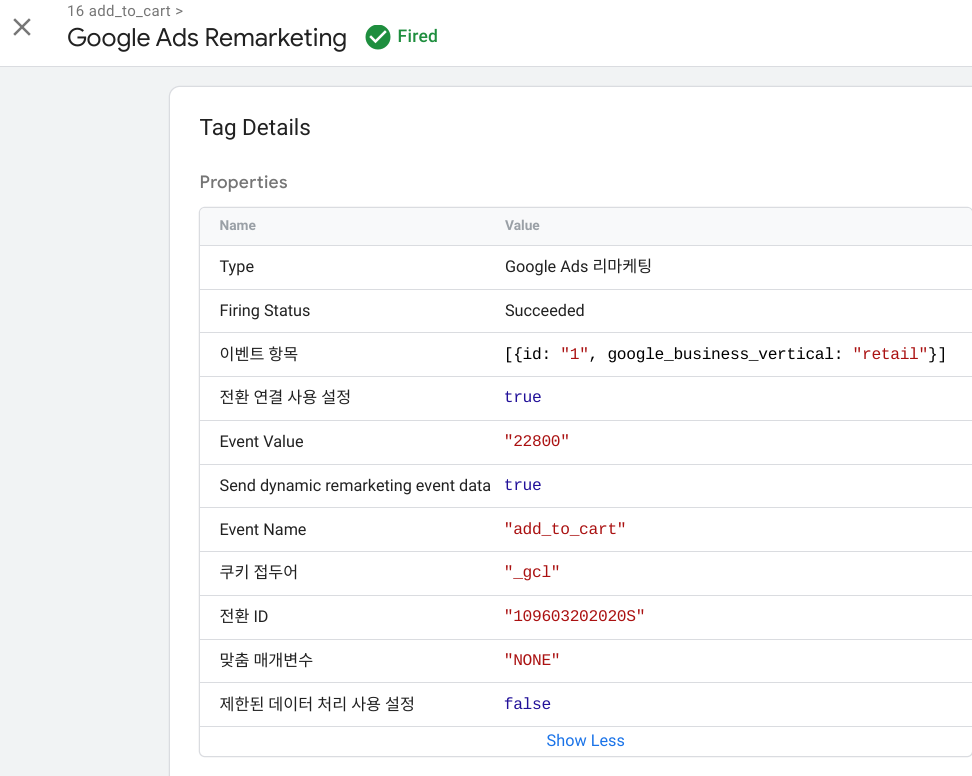Collapse properties with Show Less
This screenshot has width=972, height=776.
(x=585, y=741)
